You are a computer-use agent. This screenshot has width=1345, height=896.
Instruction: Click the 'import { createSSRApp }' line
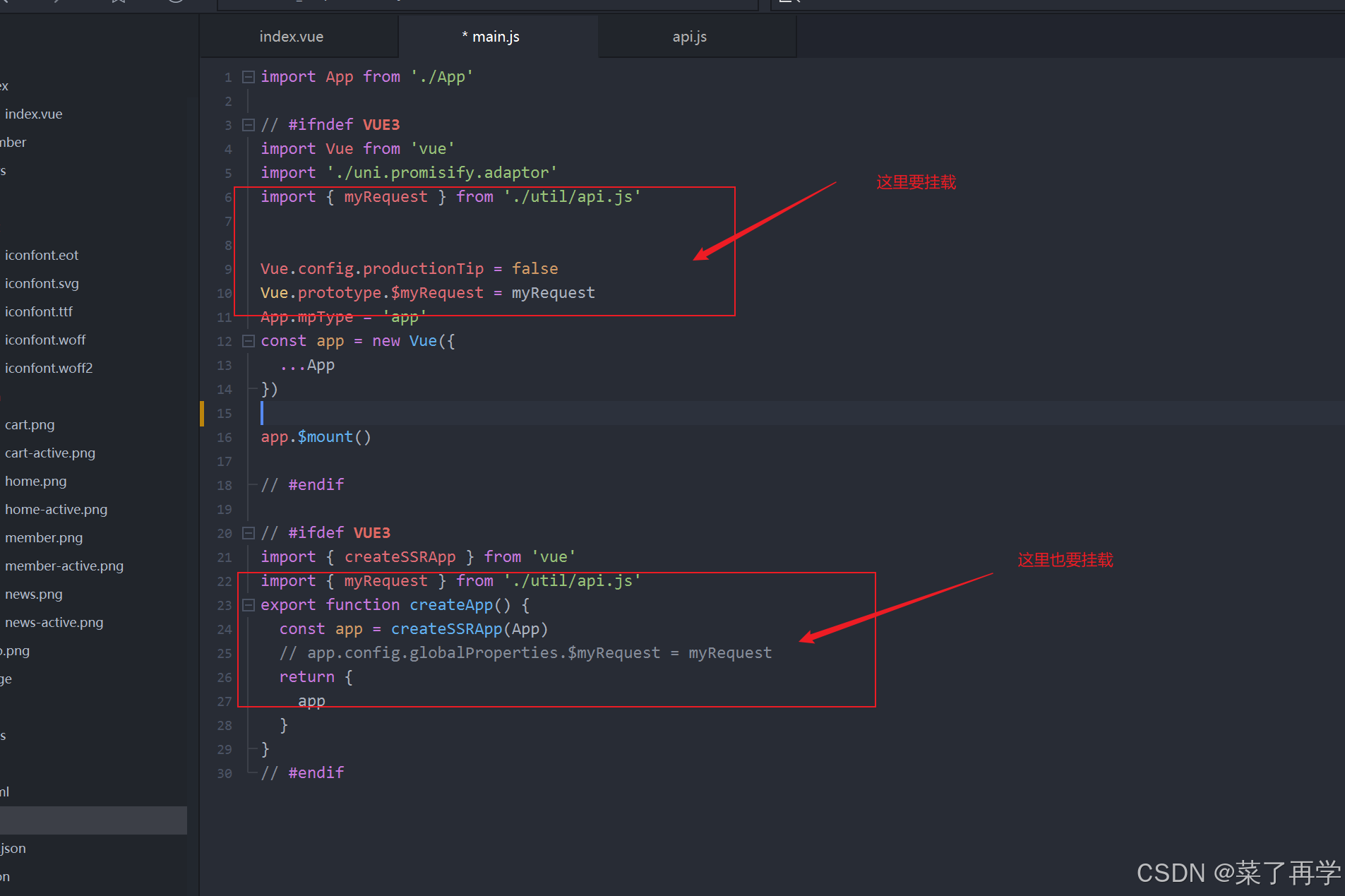coord(418,557)
